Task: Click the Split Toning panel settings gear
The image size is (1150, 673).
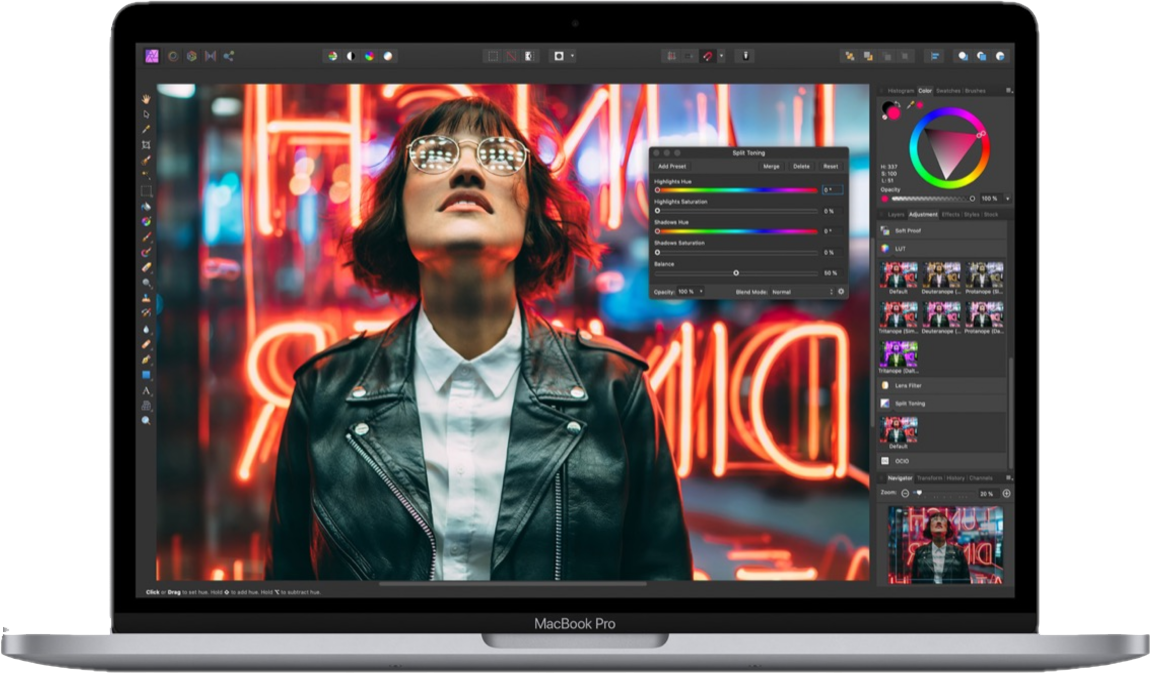Action: click(840, 291)
